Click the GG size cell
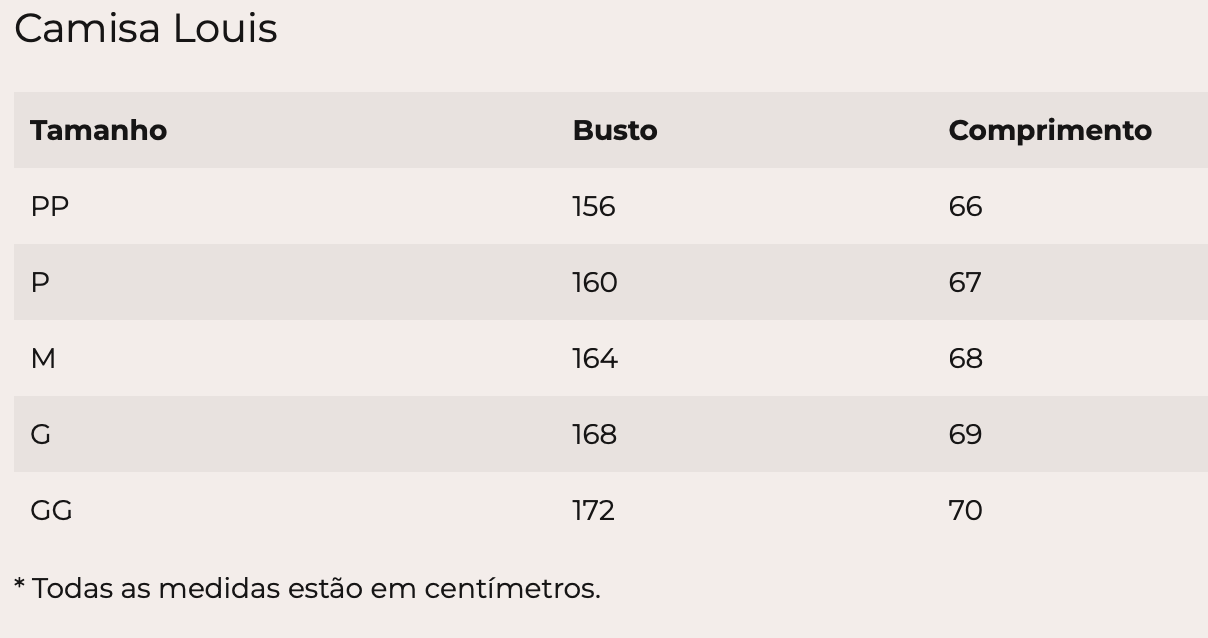This screenshot has height=638, width=1208. pos(51,510)
